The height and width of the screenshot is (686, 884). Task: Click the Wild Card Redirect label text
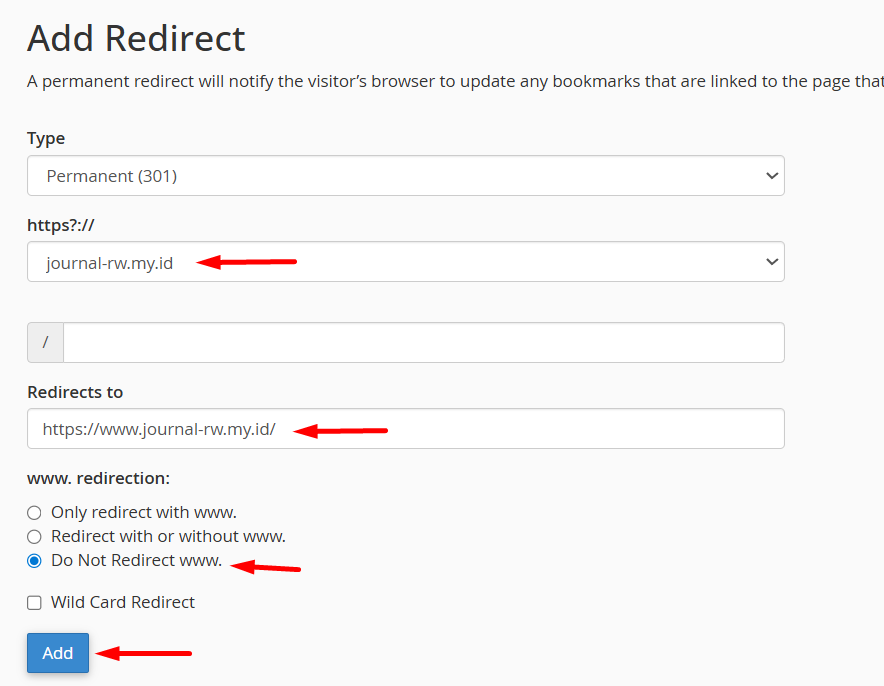tap(123, 603)
